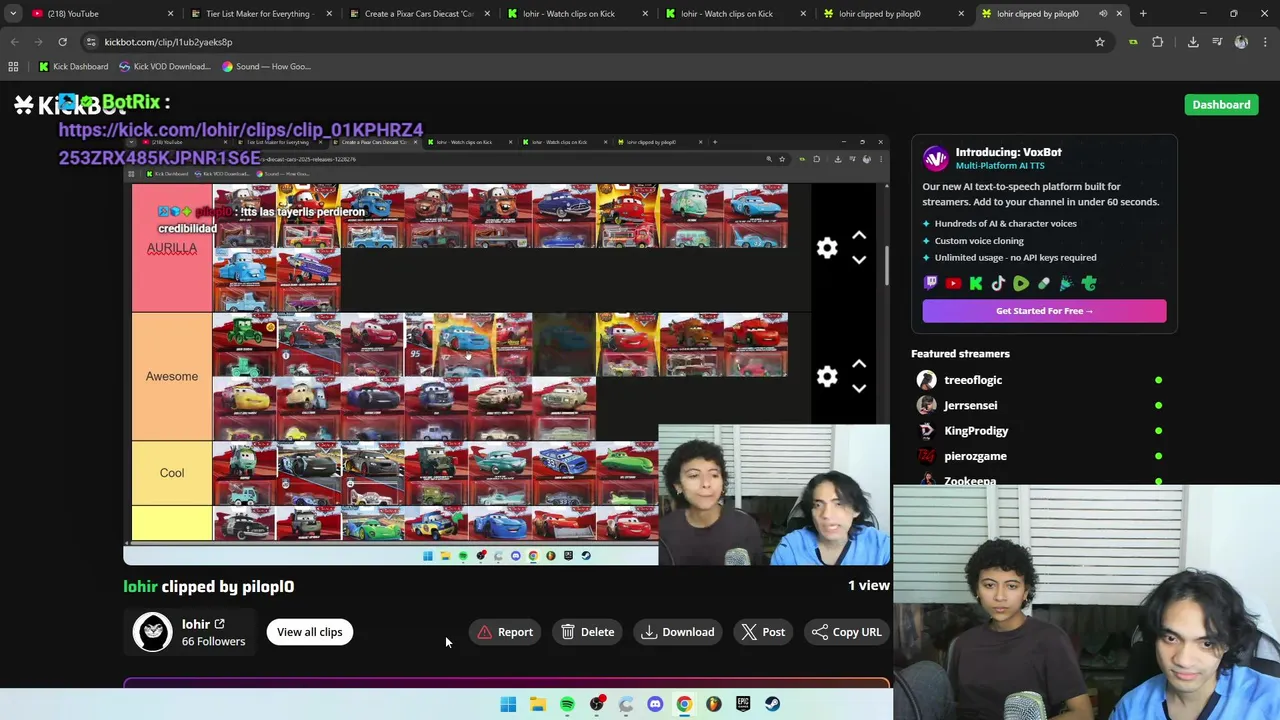This screenshot has height=720, width=1280.
Task: Move the AURILLA tier row up arrow
Action: 859,236
